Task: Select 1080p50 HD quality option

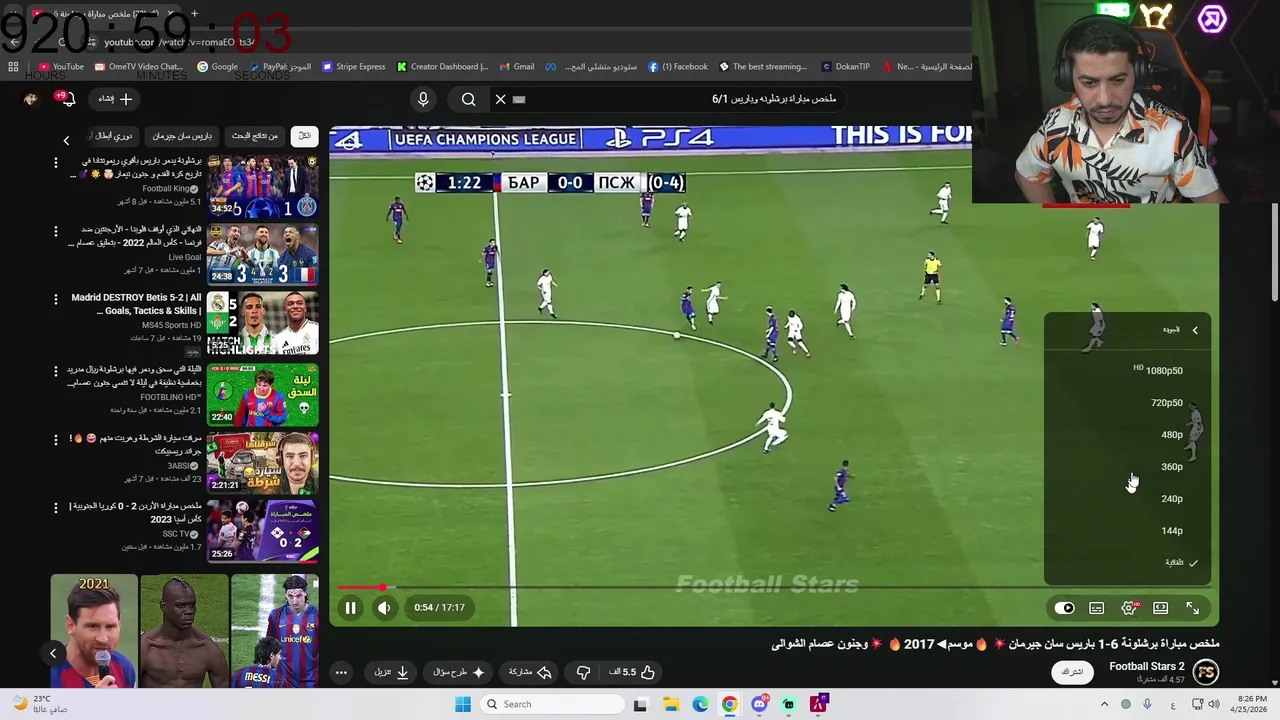Action: pos(1128,370)
